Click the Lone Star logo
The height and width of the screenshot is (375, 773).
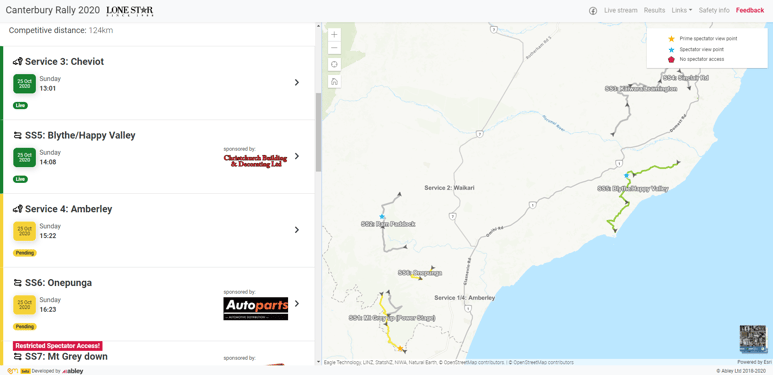[x=130, y=11]
